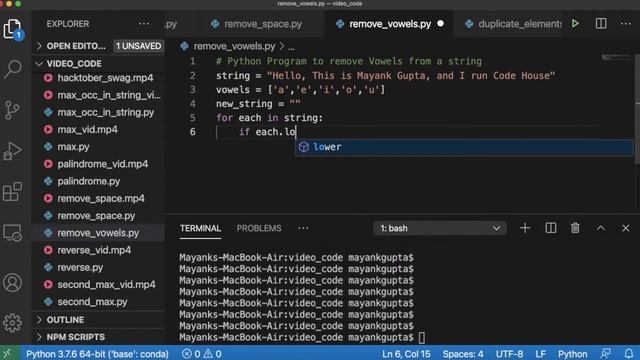Viewport: 640px width, 360px height.
Task: Open palindrome.py file
Action: click(98, 181)
